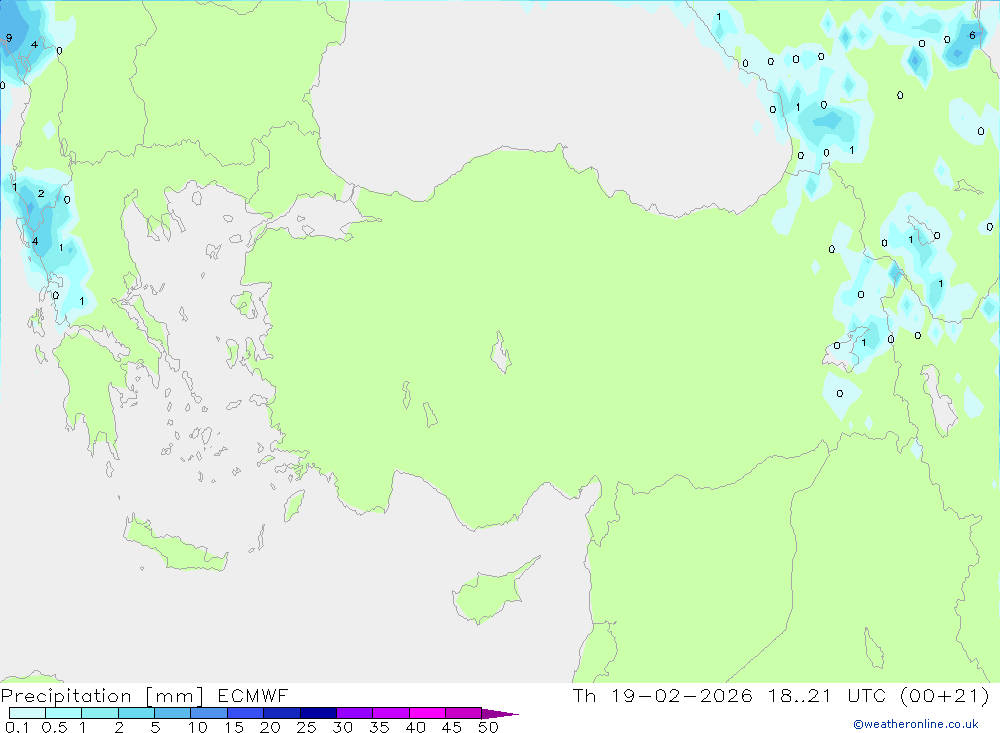1000x733 pixels.
Task: Click the 'Precipitation [mm]' title text
Action: (102, 696)
